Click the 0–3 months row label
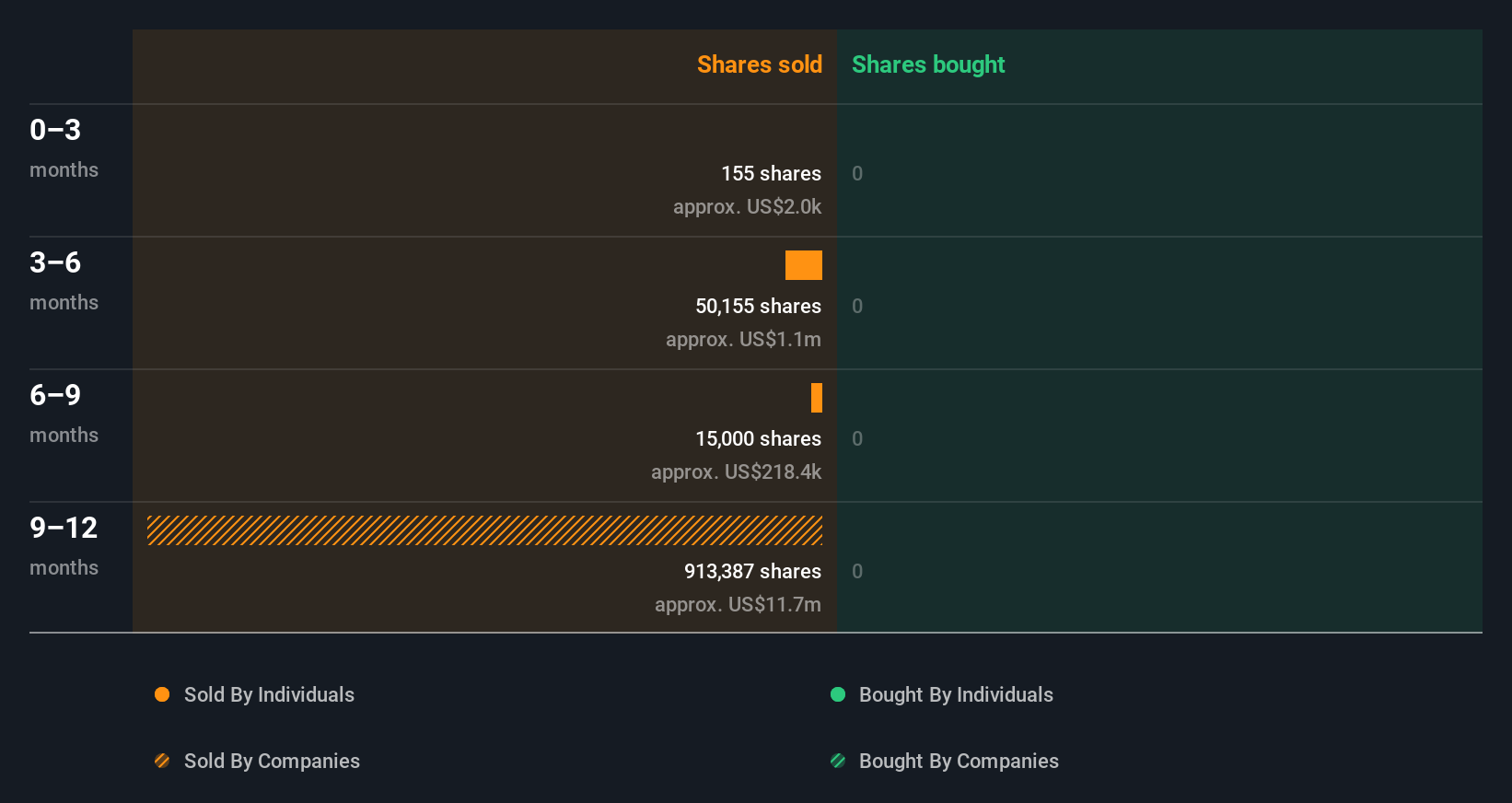 [x=64, y=148]
